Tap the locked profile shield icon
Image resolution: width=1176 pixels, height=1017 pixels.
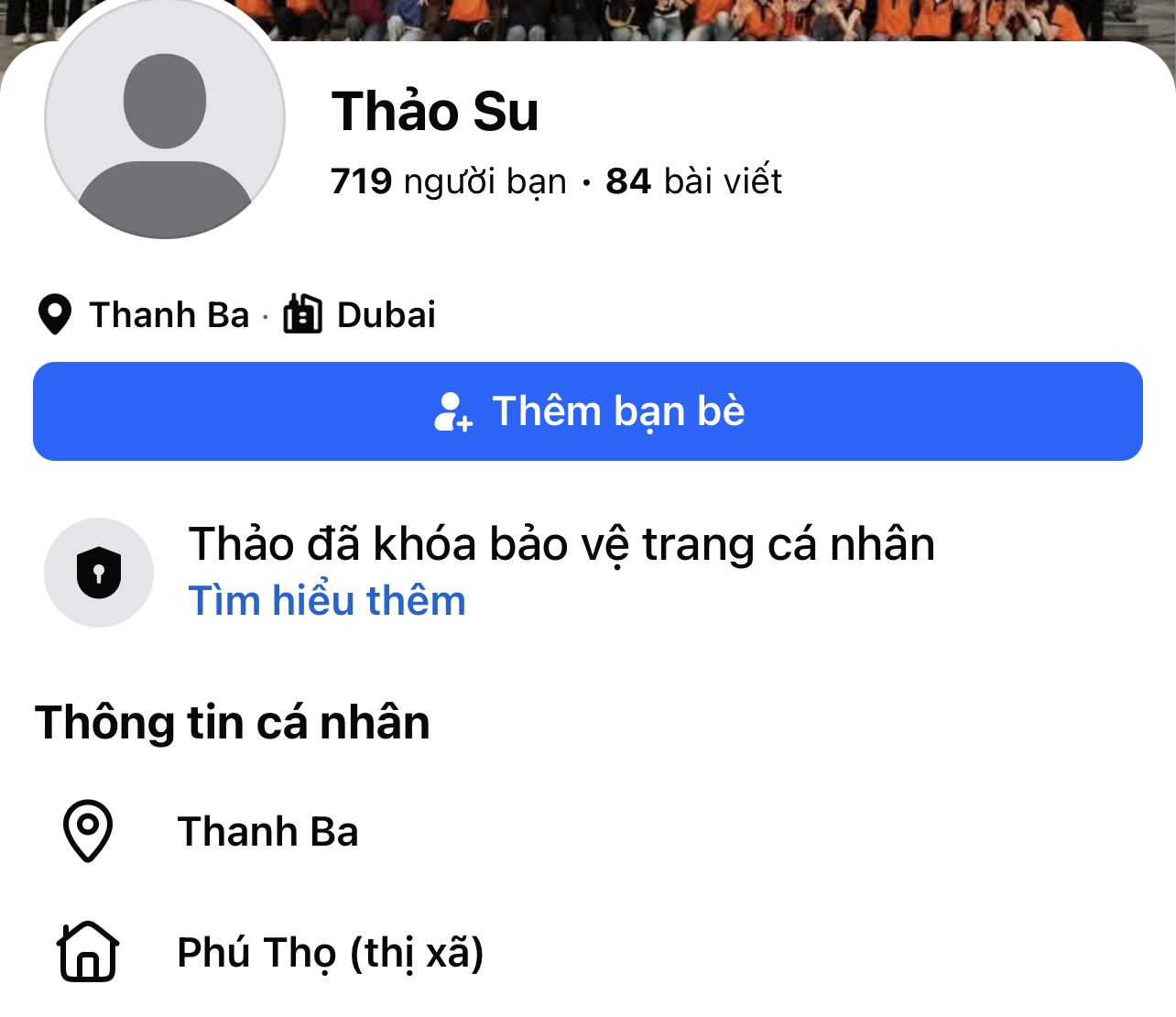coord(99,573)
